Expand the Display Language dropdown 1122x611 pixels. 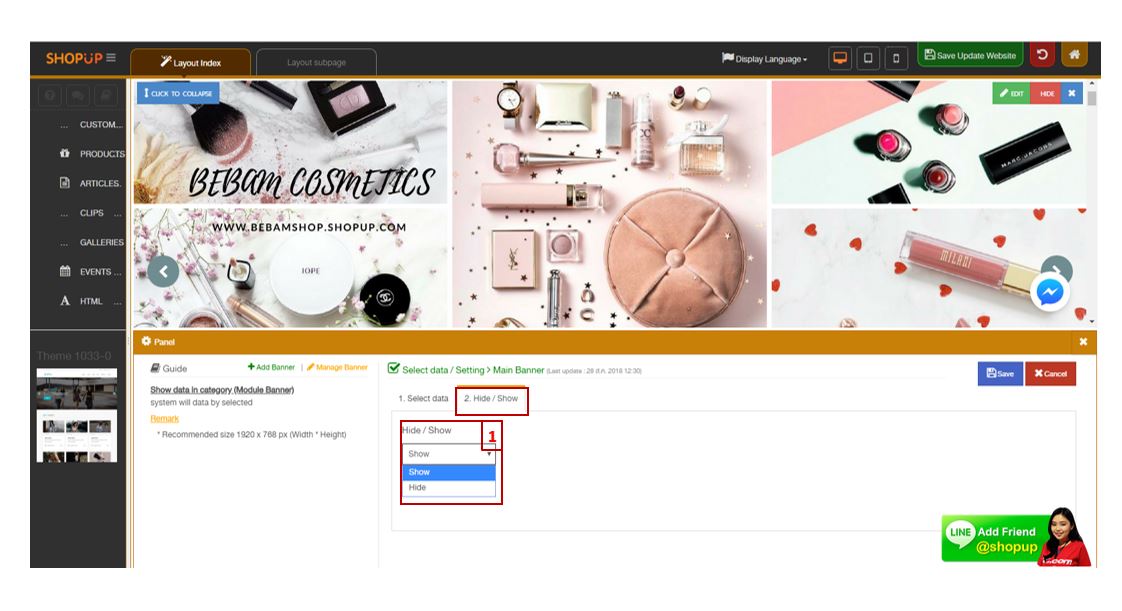[764, 59]
